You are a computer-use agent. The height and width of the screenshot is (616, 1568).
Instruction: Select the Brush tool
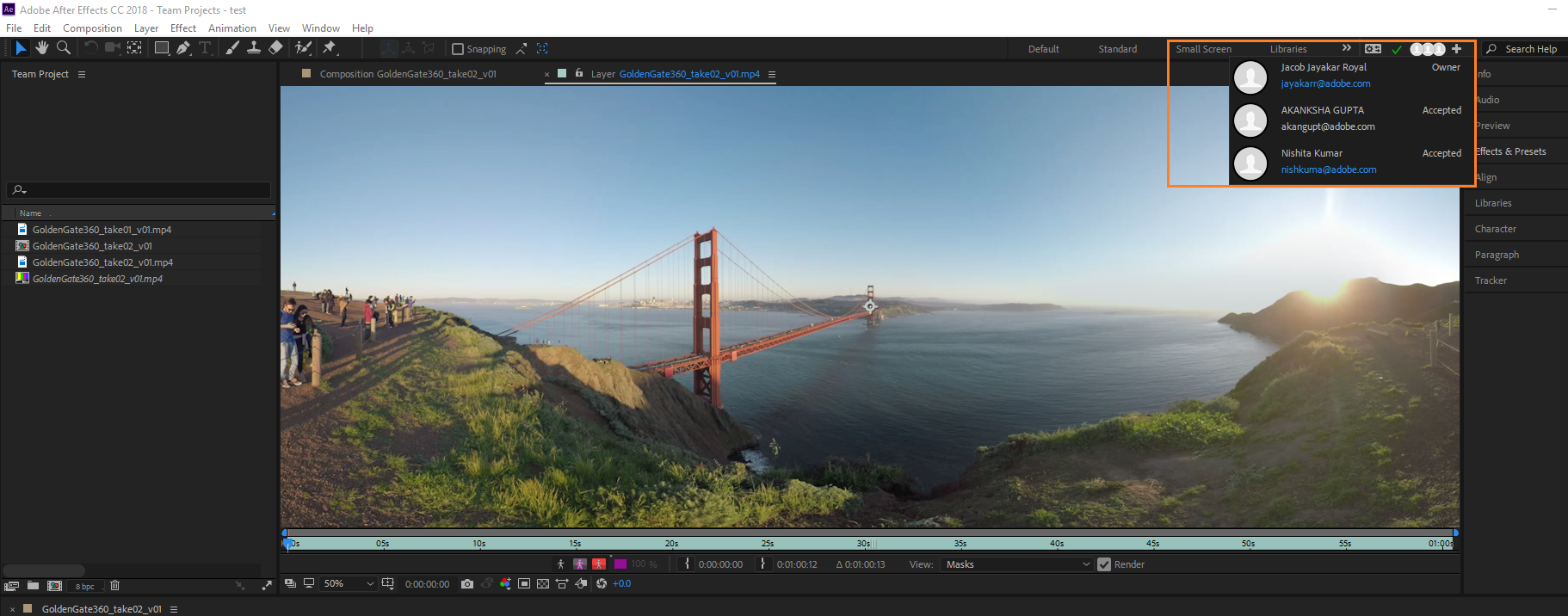(x=232, y=48)
